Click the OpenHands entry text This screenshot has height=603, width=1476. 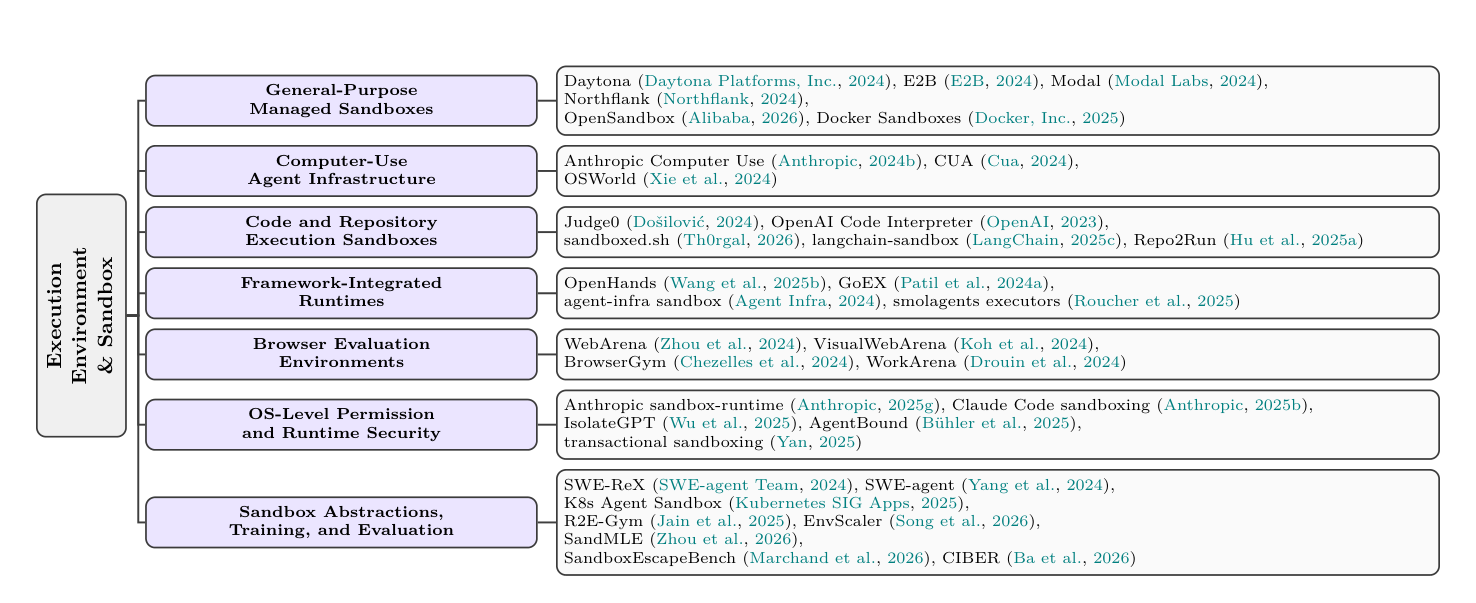(x=612, y=283)
